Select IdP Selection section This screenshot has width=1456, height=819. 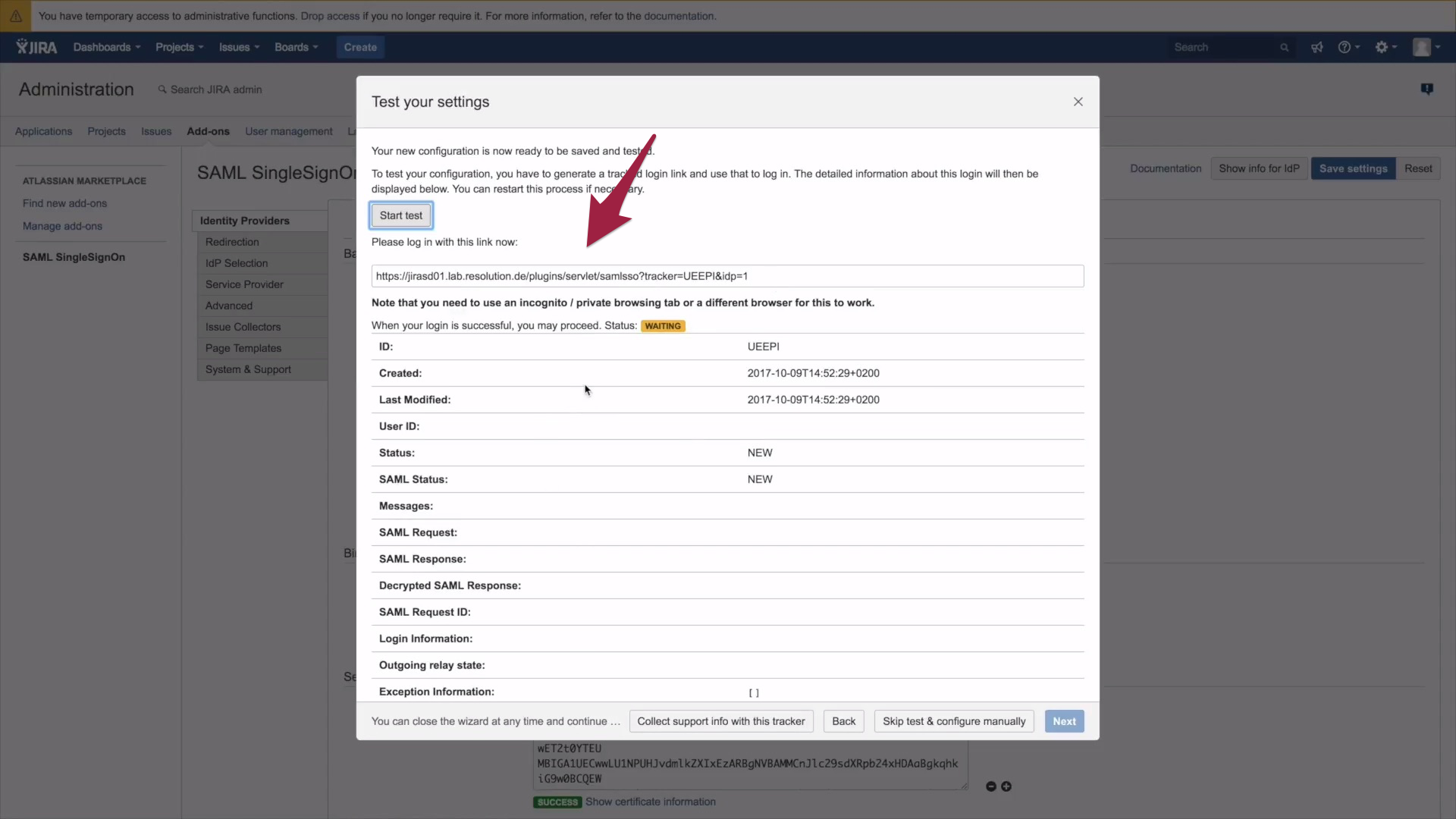pos(262,263)
